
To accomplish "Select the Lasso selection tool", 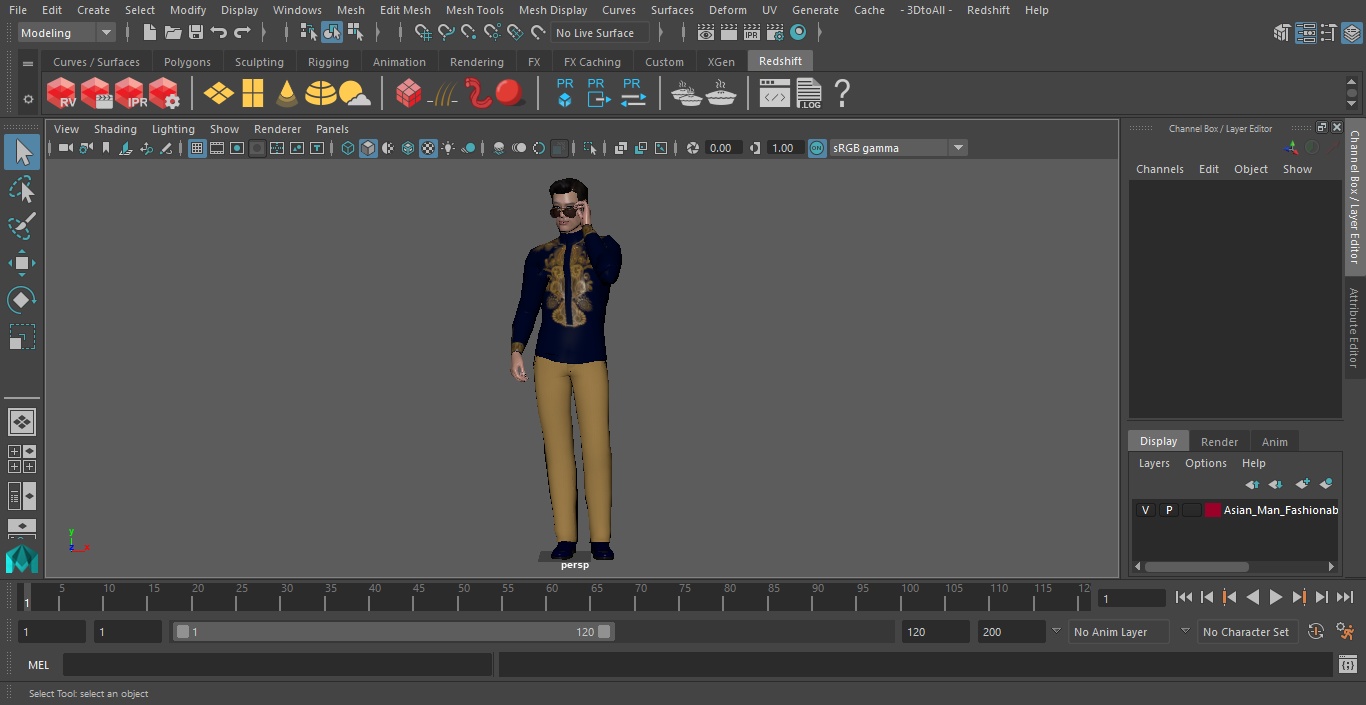I will point(22,189).
